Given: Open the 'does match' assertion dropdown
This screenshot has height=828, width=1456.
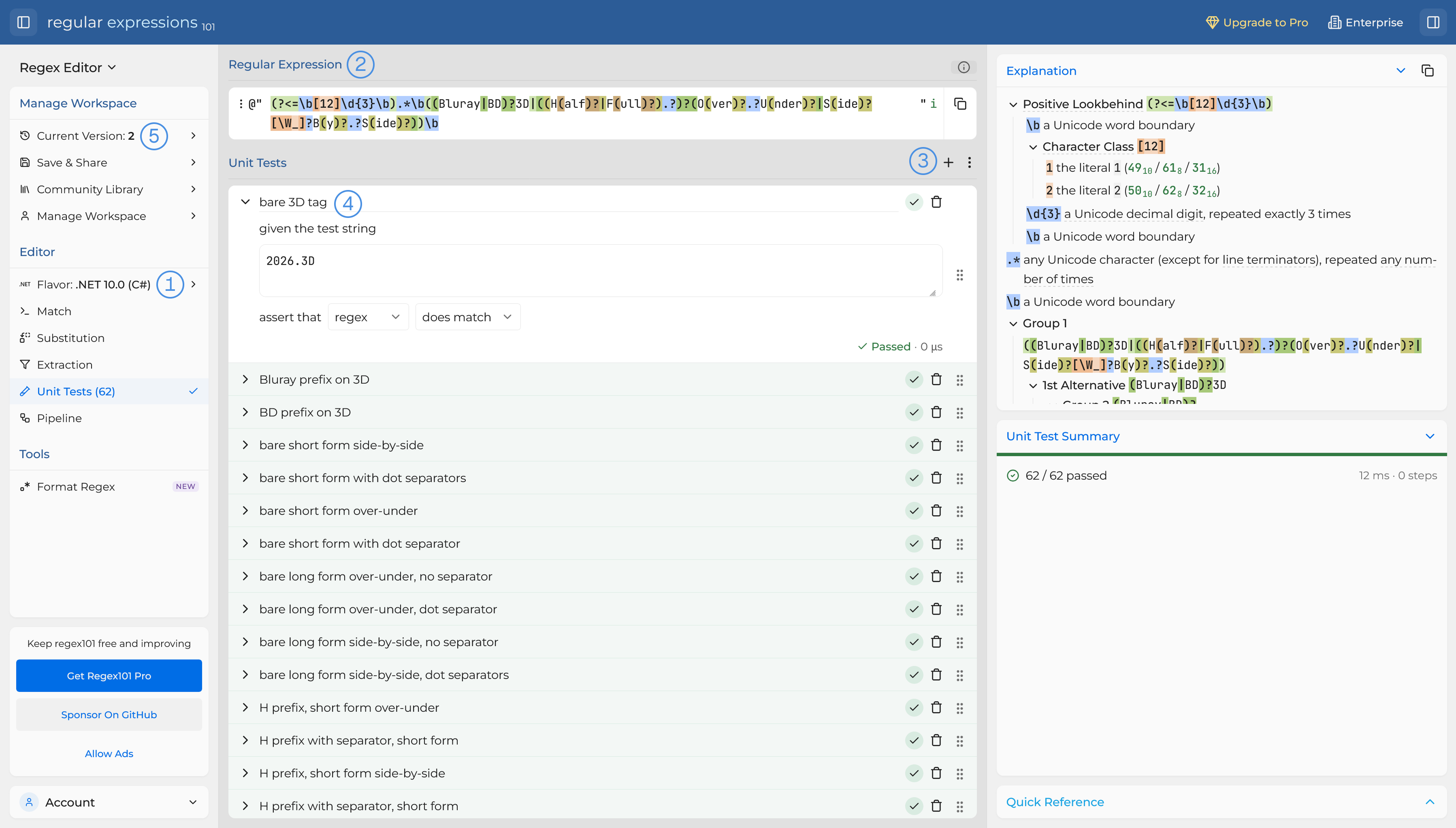Looking at the screenshot, I should pos(467,317).
